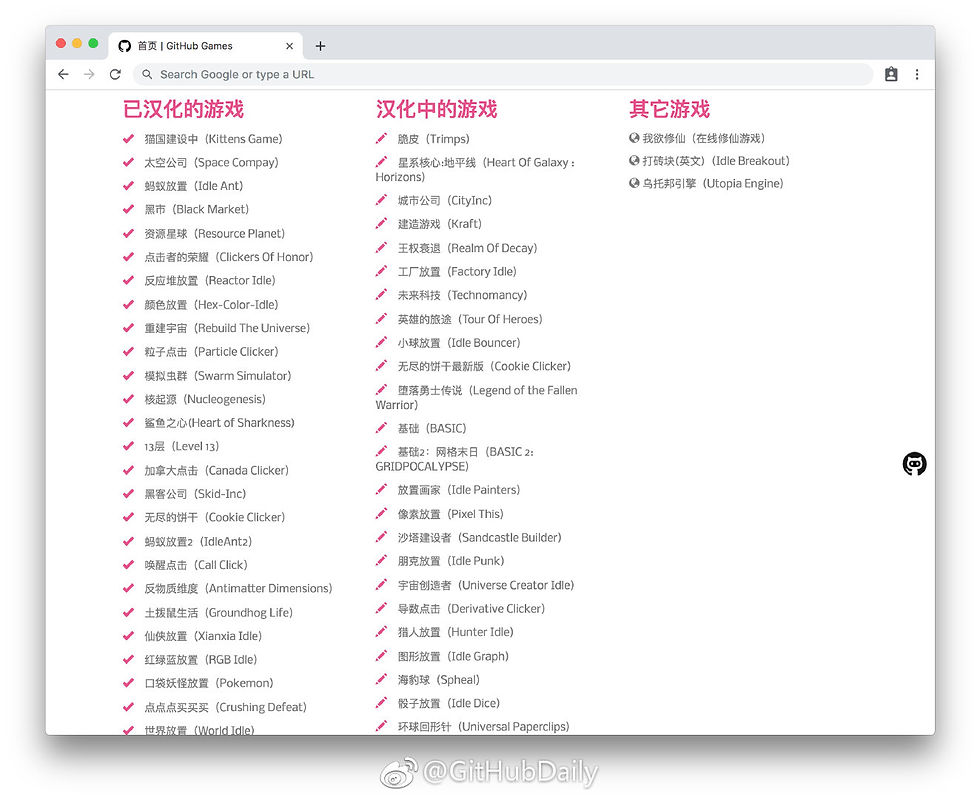Click the pencil icon beside Pixel This
This screenshot has height=799, width=980.
(381, 513)
